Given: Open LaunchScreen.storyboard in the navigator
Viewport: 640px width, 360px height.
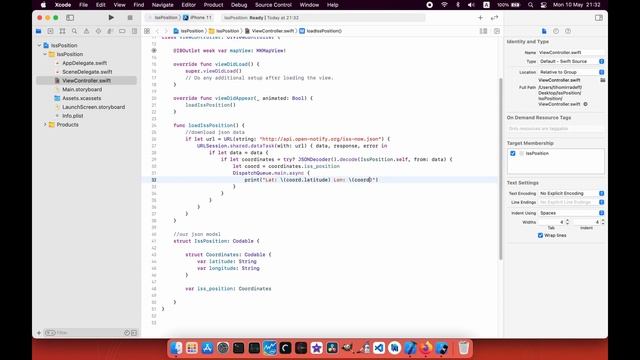Looking at the screenshot, I should point(93,107).
